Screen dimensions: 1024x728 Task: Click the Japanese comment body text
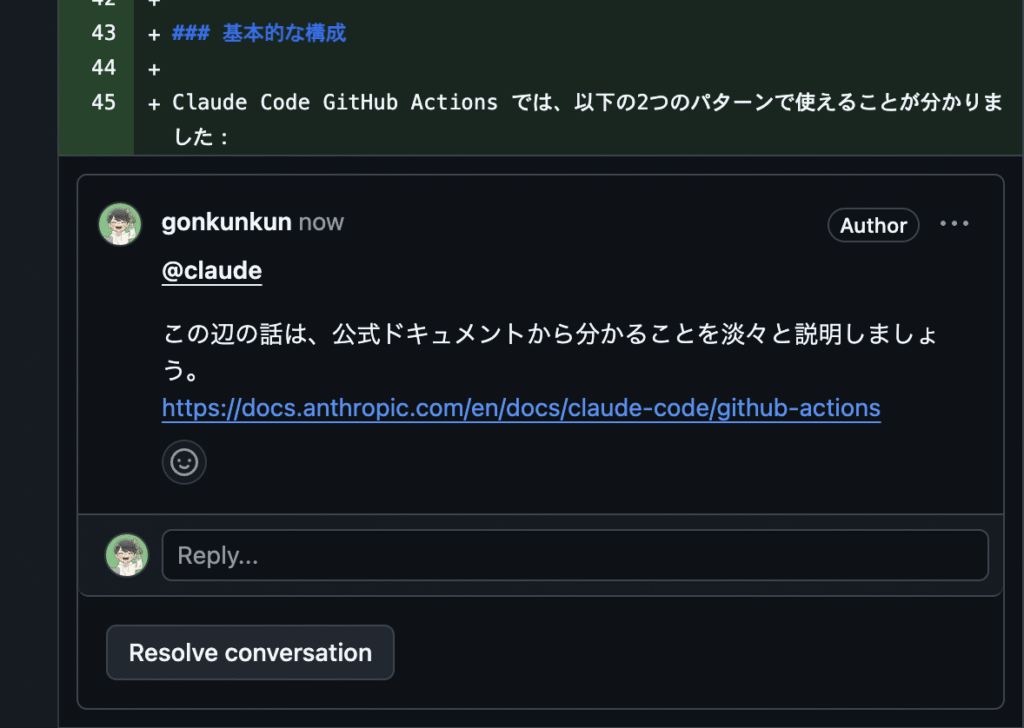click(x=550, y=351)
